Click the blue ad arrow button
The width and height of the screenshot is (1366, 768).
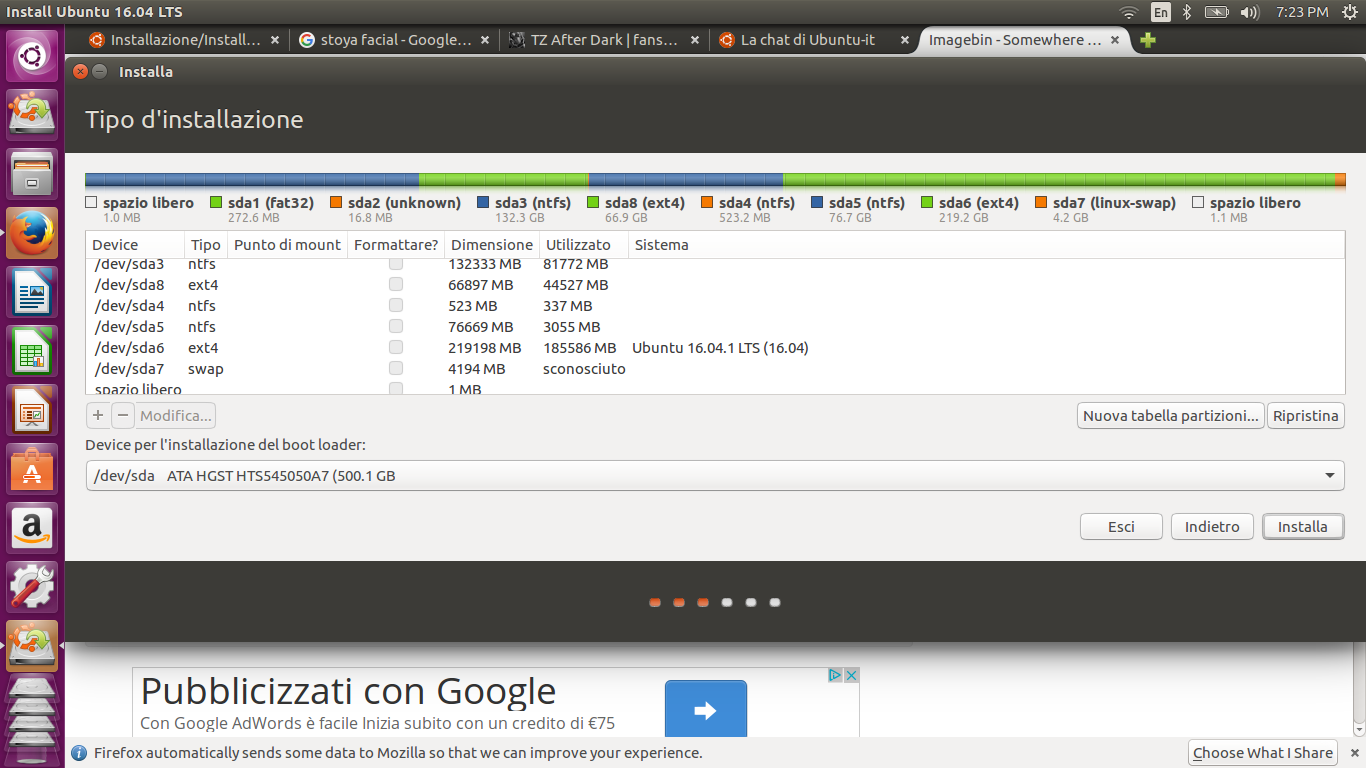click(706, 710)
